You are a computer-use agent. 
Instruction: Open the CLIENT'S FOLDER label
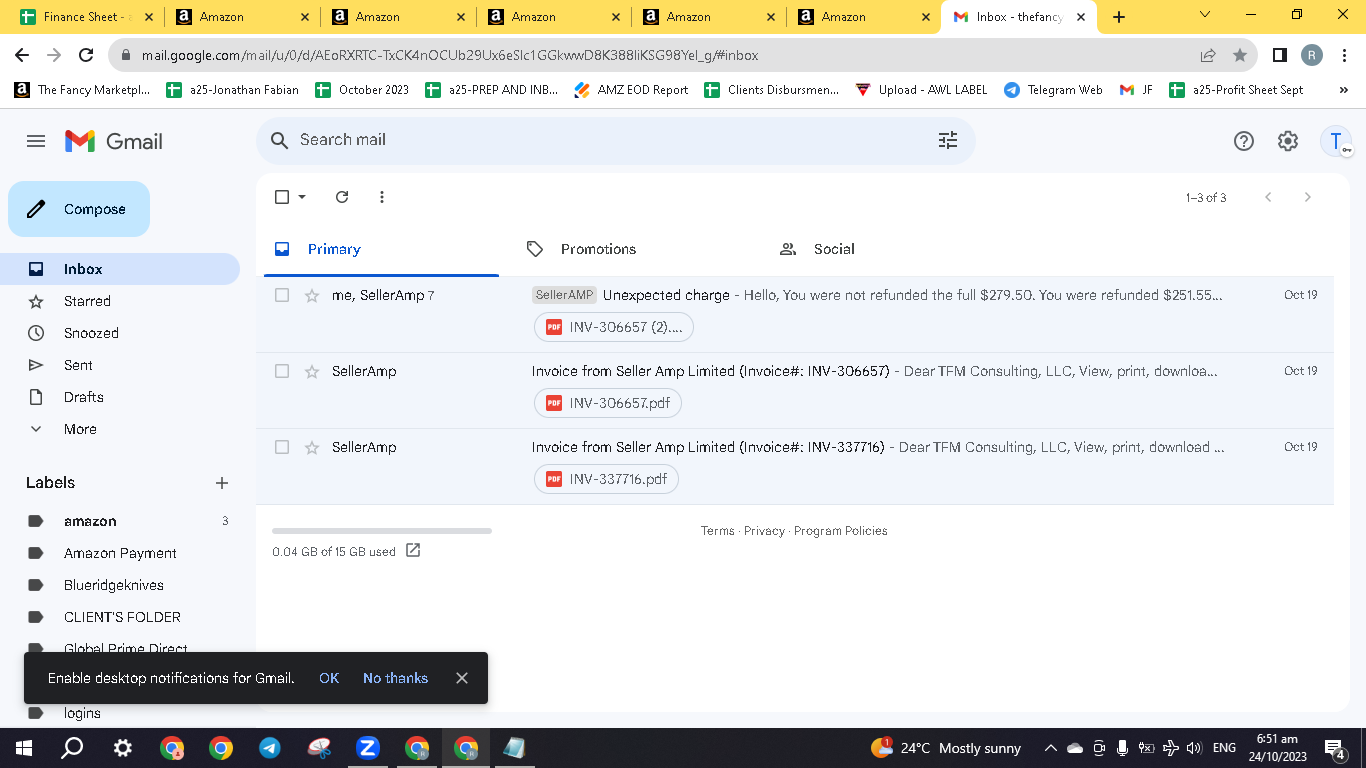click(120, 617)
